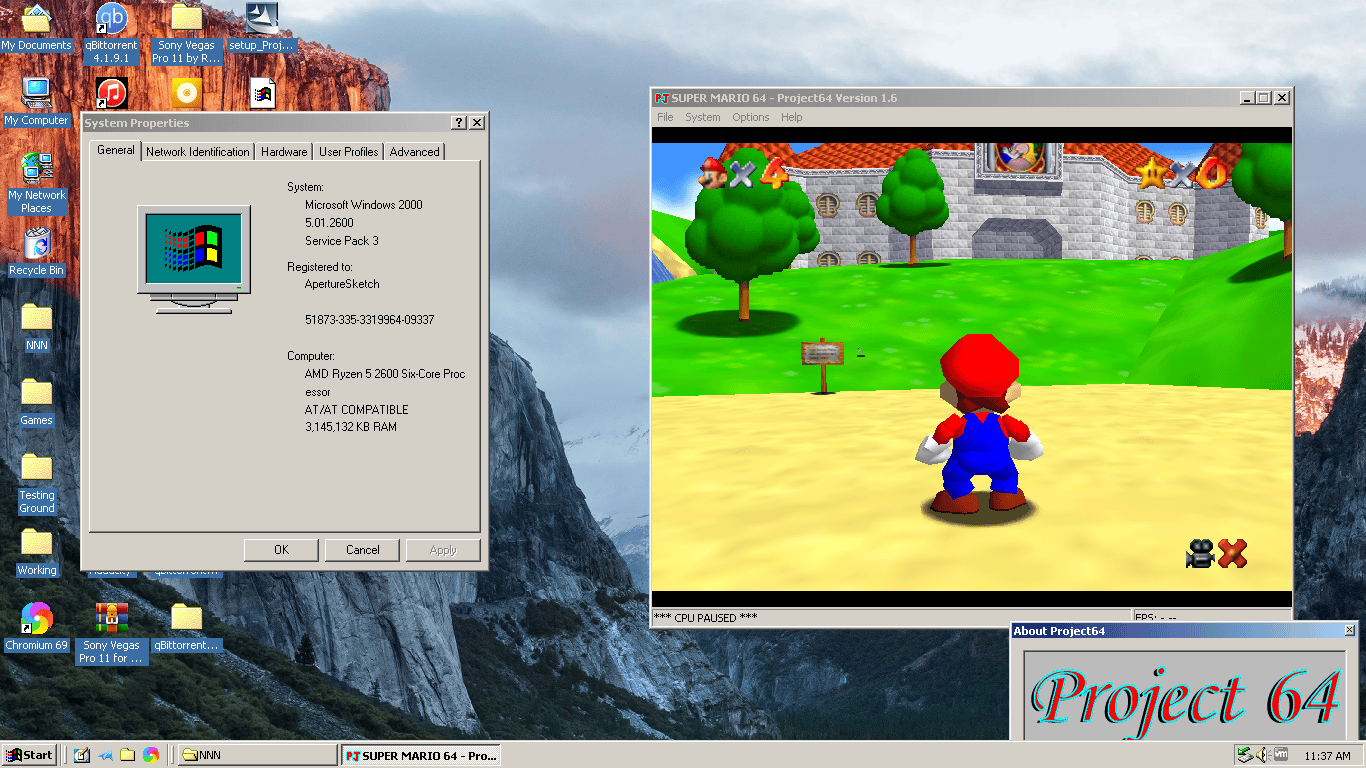Switch to the General tab

(x=115, y=150)
